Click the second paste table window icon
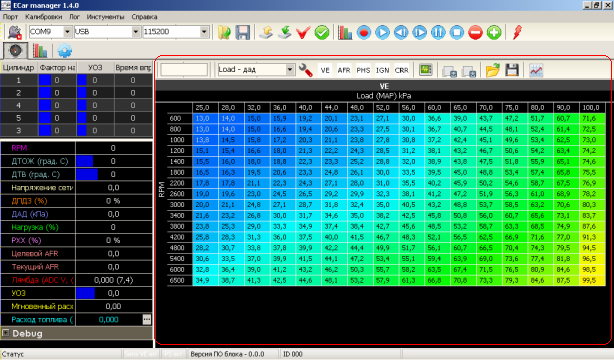 coord(468,71)
